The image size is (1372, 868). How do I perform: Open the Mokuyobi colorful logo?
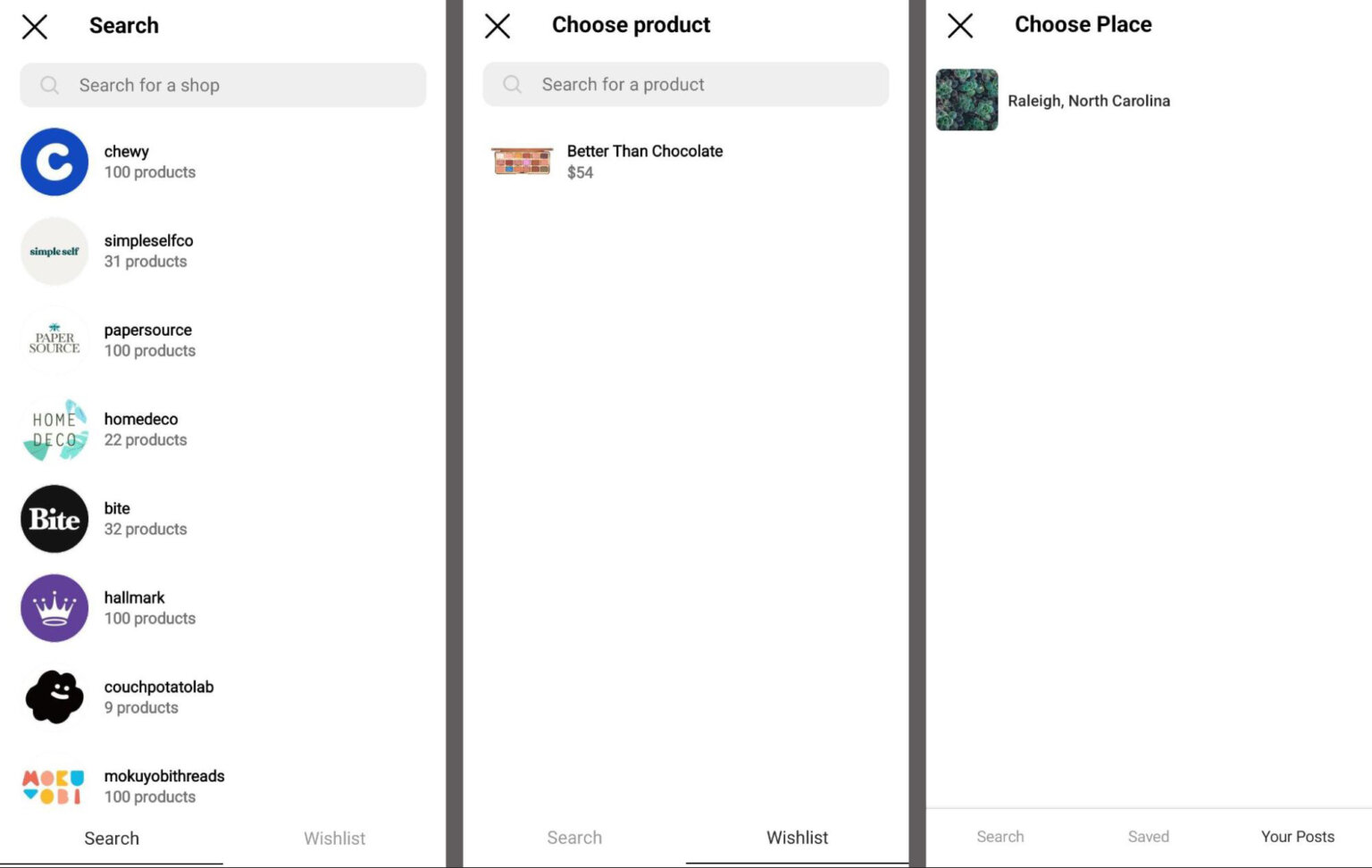(x=54, y=786)
